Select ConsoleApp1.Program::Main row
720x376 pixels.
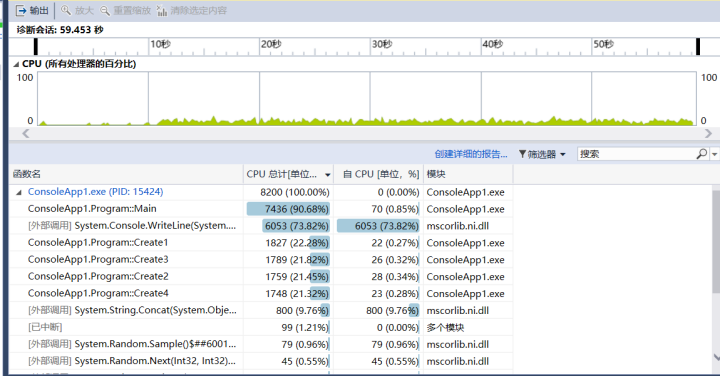click(261, 209)
